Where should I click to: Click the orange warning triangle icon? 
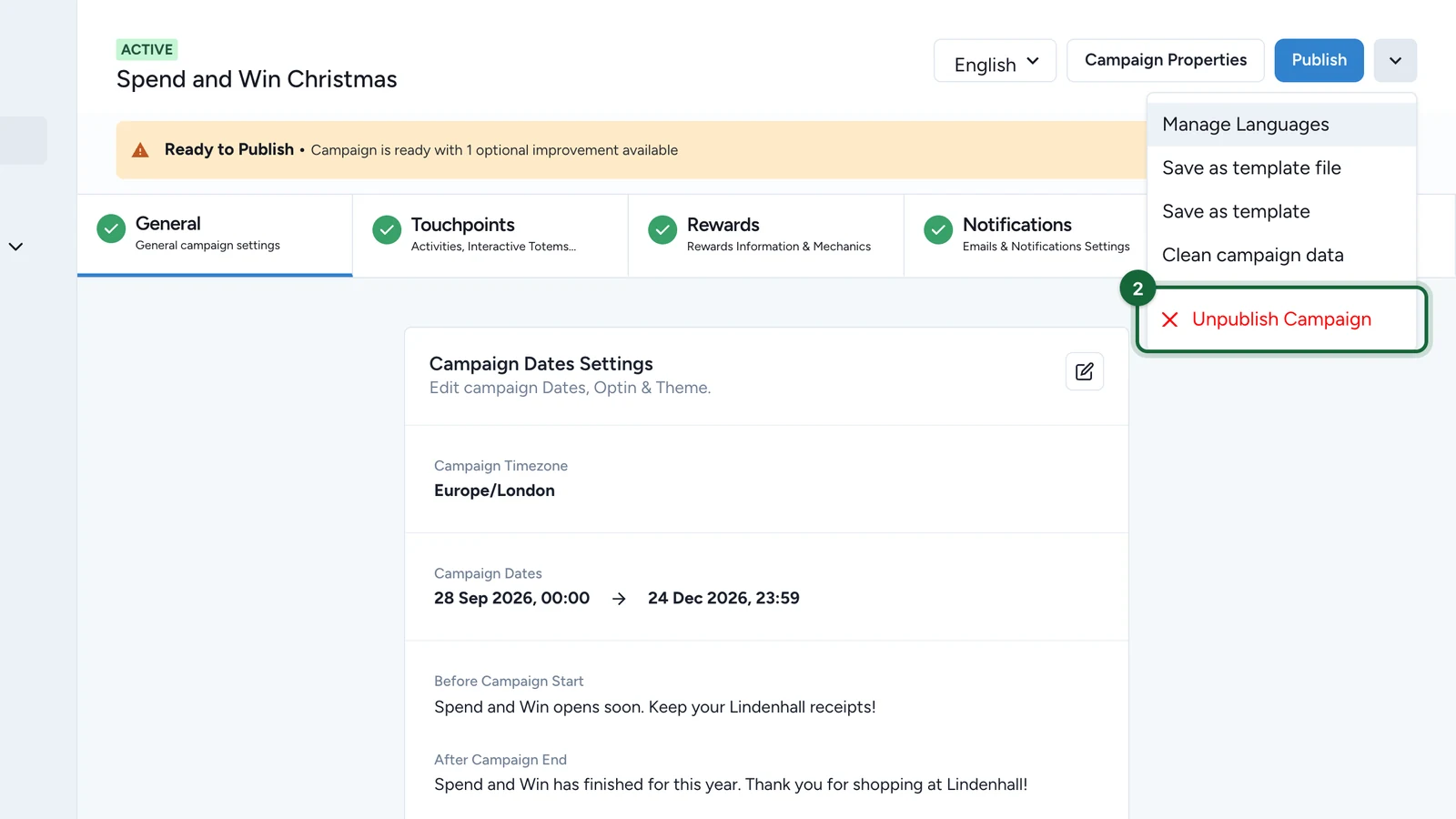coord(140,150)
